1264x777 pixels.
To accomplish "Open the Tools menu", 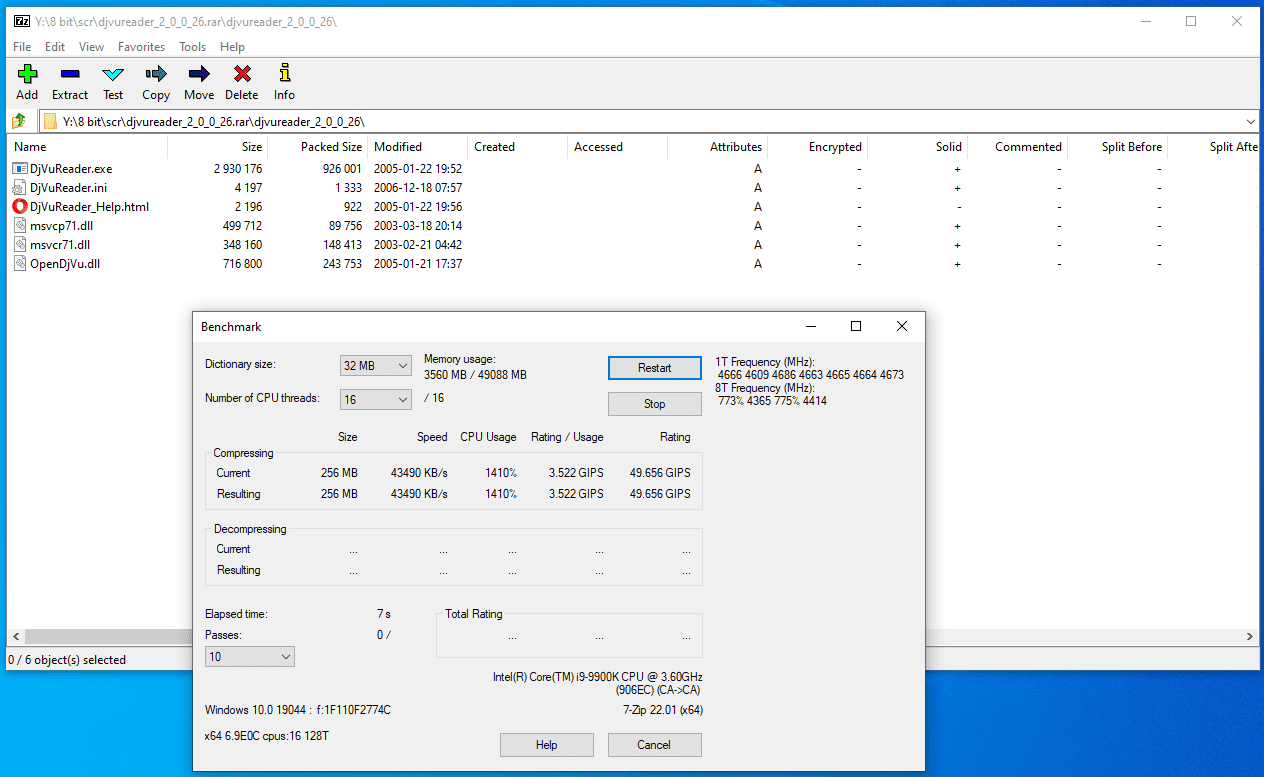I will coord(192,47).
